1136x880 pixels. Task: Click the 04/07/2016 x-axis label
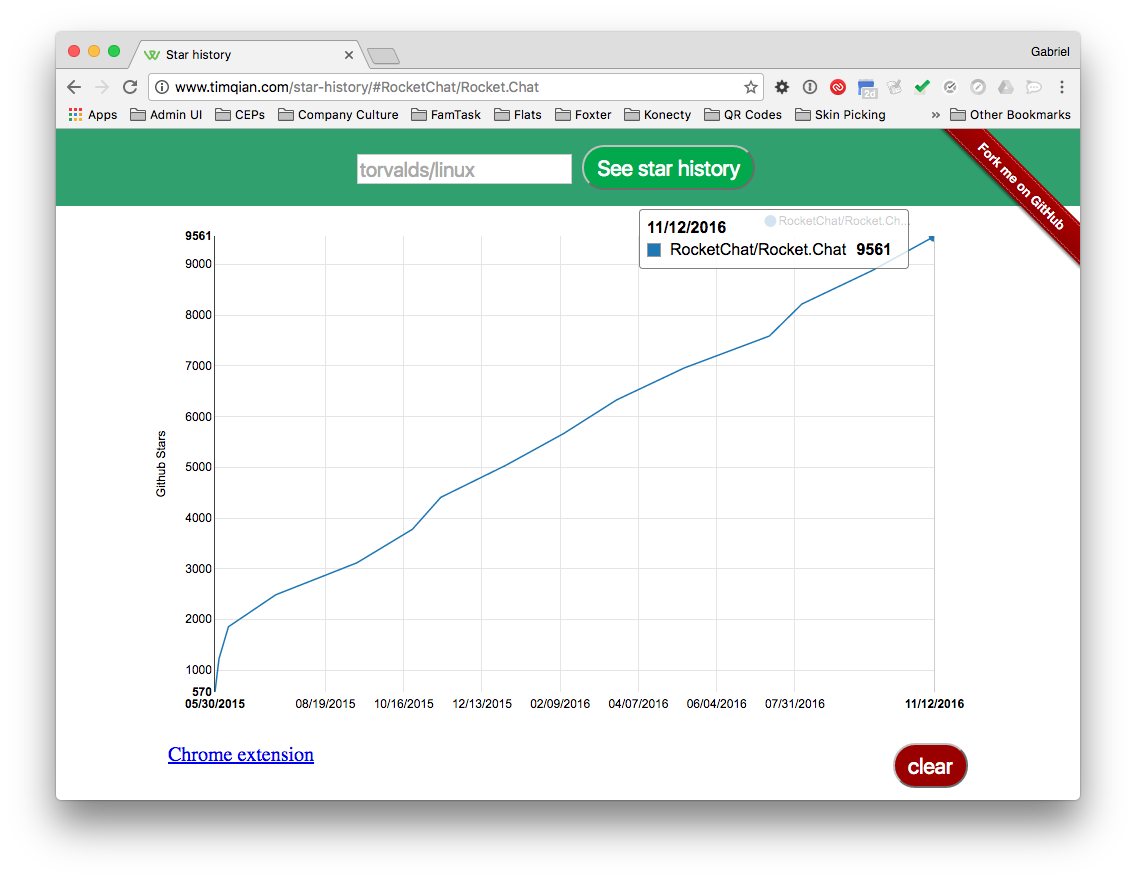(x=638, y=703)
